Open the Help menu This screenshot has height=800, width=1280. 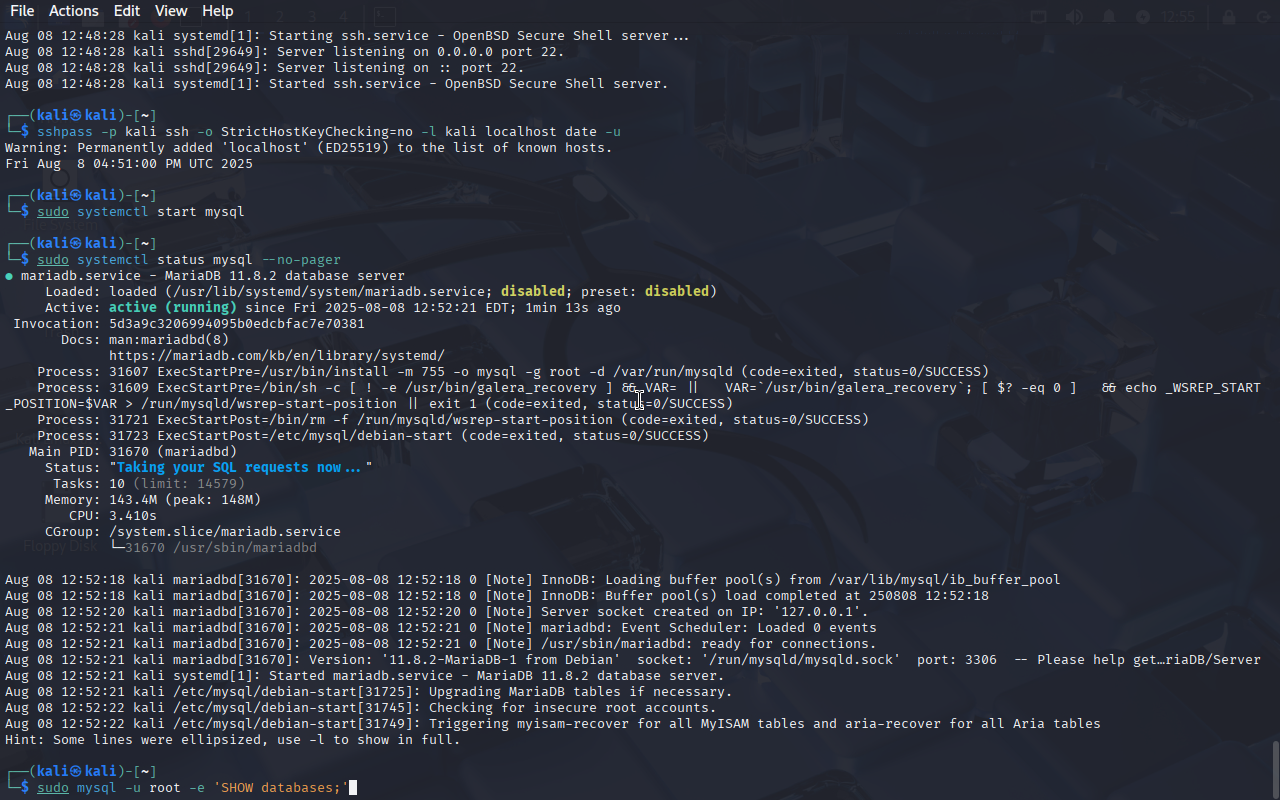[218, 11]
